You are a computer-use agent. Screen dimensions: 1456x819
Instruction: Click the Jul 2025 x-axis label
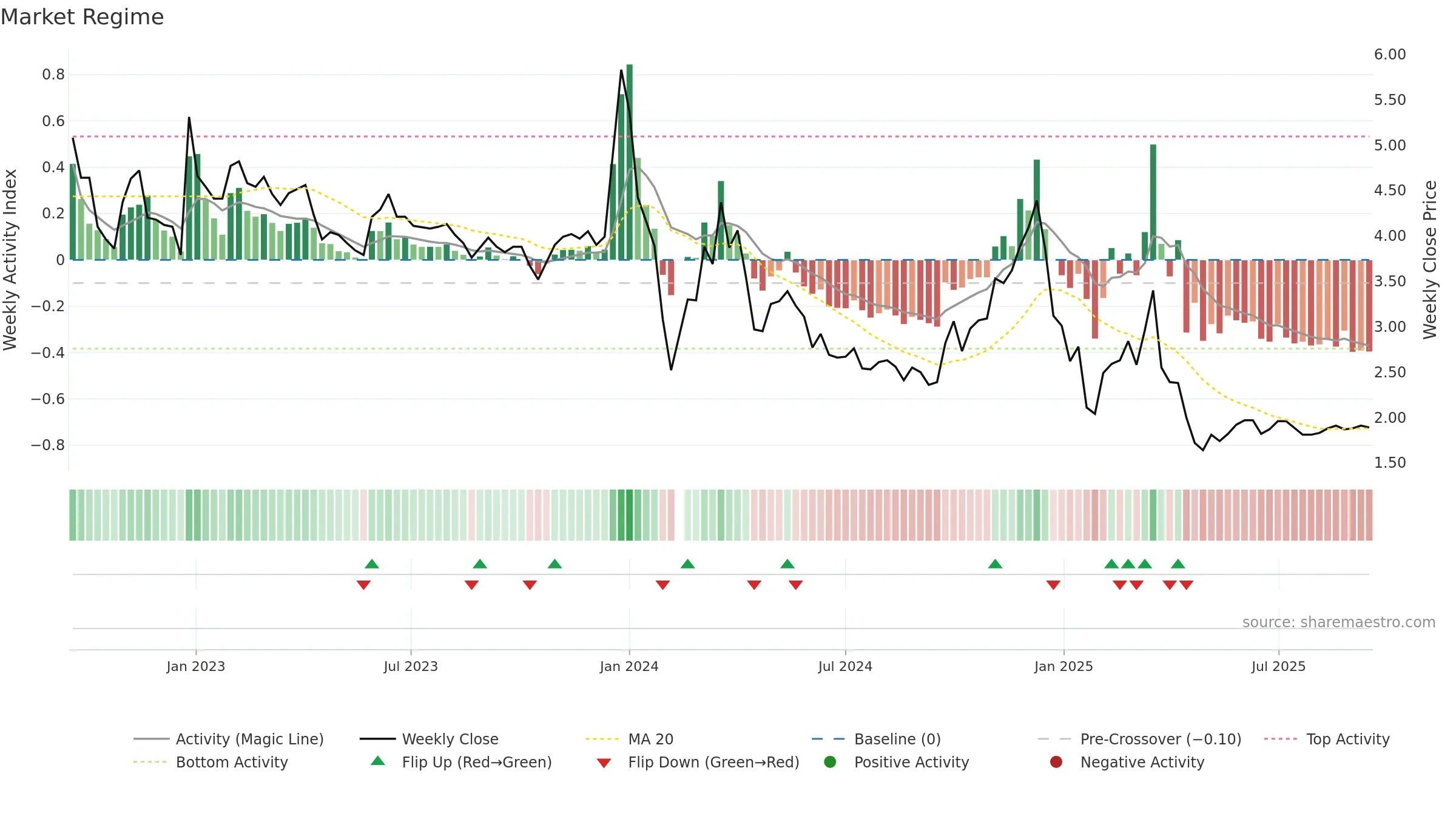click(1278, 666)
